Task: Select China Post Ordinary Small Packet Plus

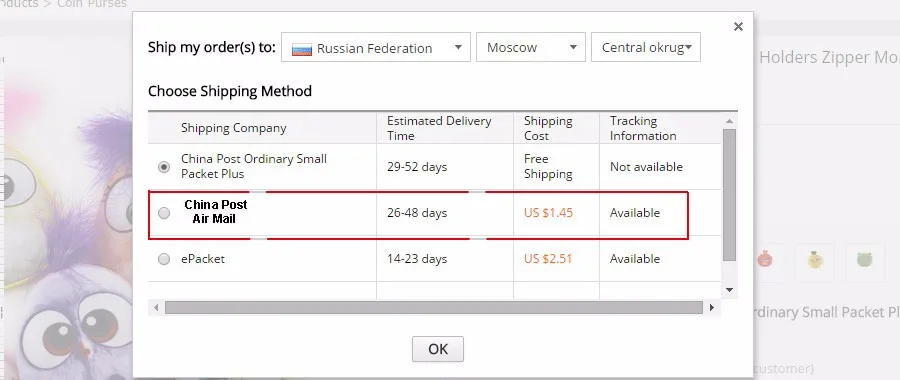Action: (164, 167)
